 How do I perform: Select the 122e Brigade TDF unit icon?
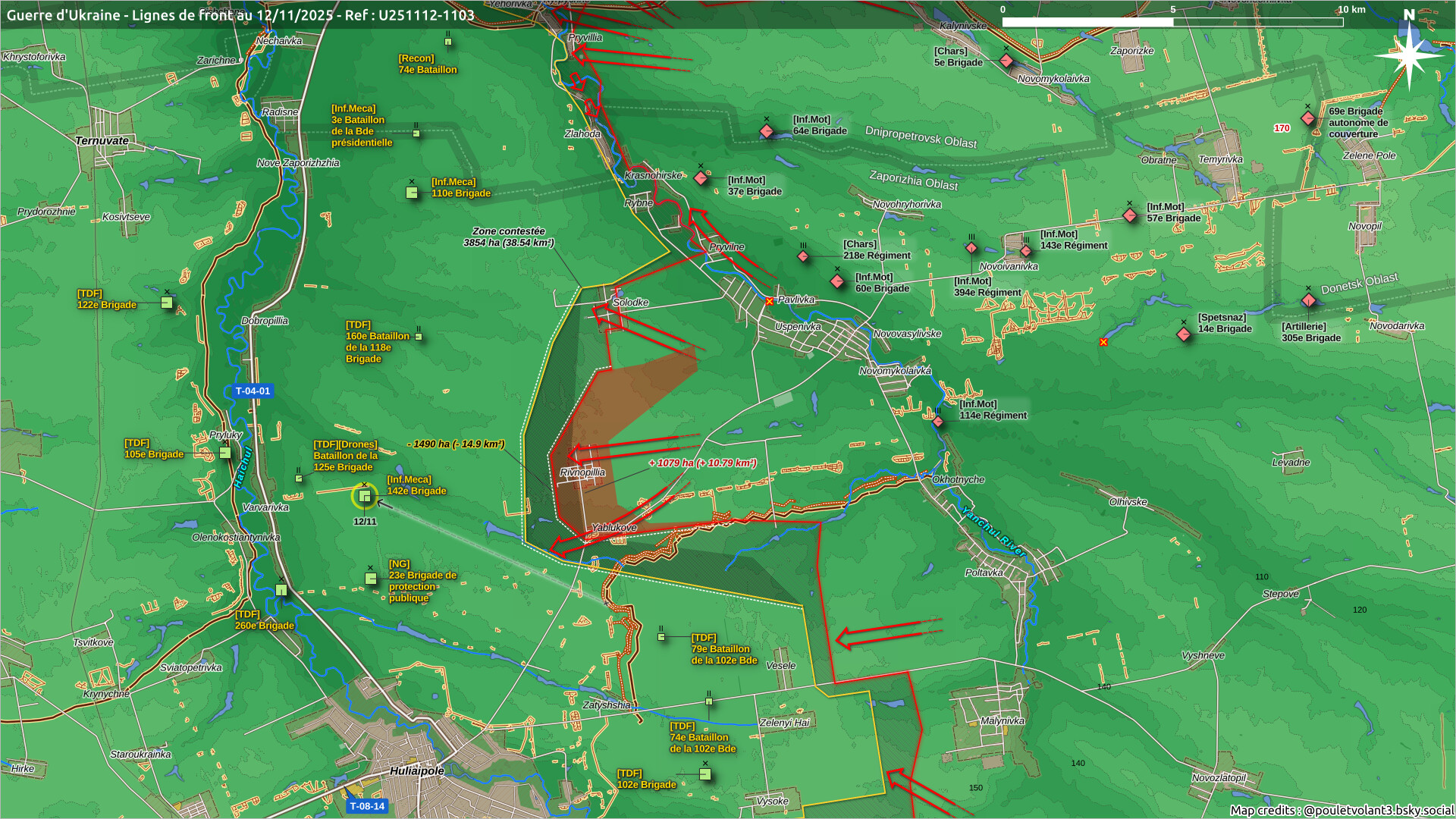coord(167,303)
